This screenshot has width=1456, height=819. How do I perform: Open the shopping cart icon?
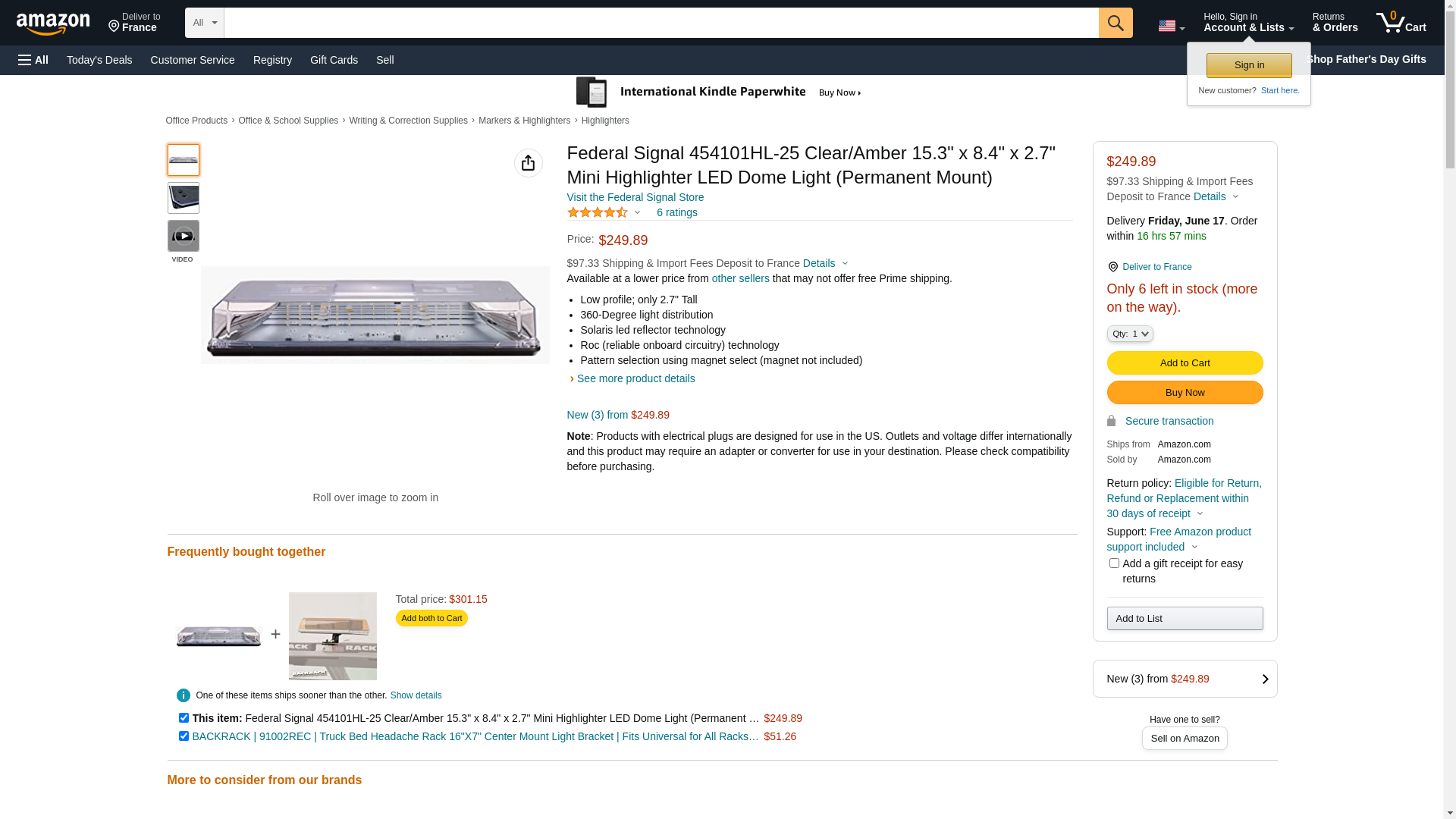[1401, 23]
